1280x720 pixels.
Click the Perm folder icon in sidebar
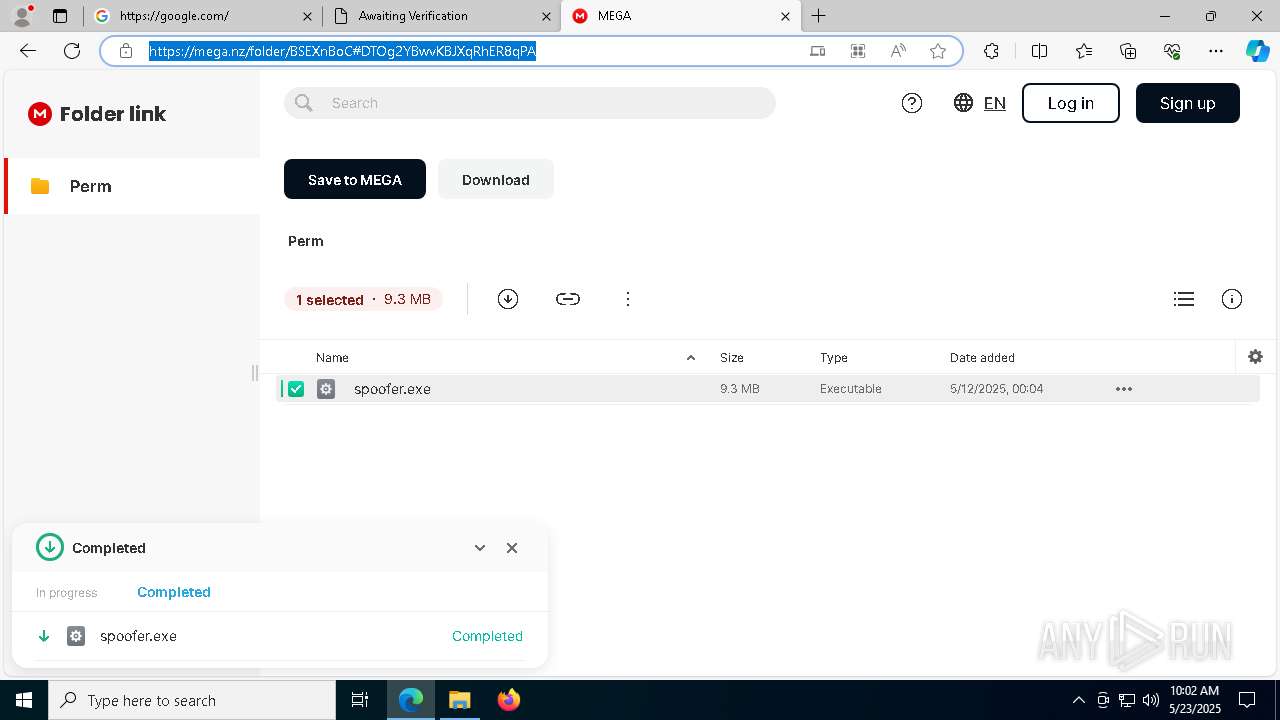pyautogui.click(x=40, y=186)
